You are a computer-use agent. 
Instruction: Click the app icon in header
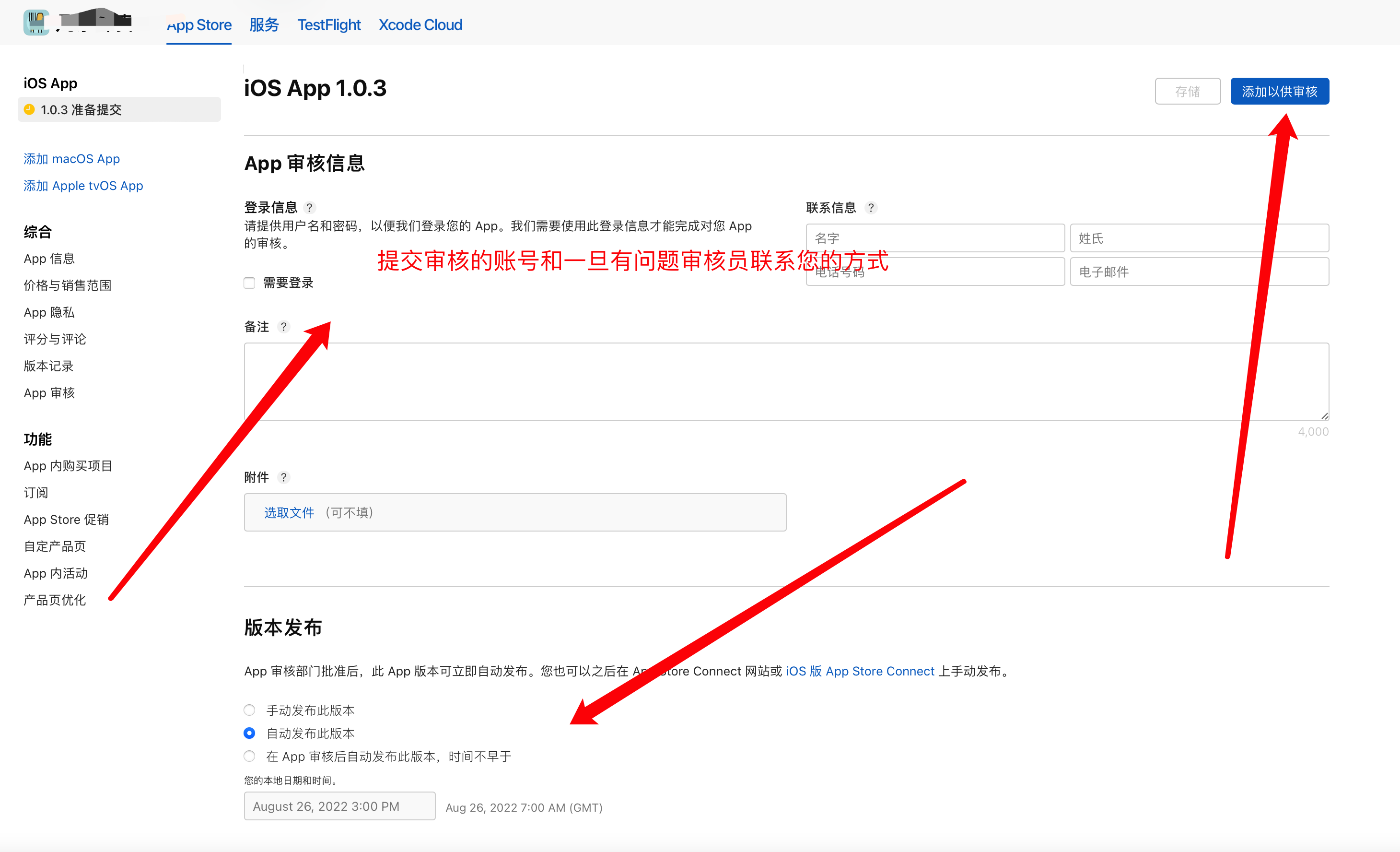36,23
